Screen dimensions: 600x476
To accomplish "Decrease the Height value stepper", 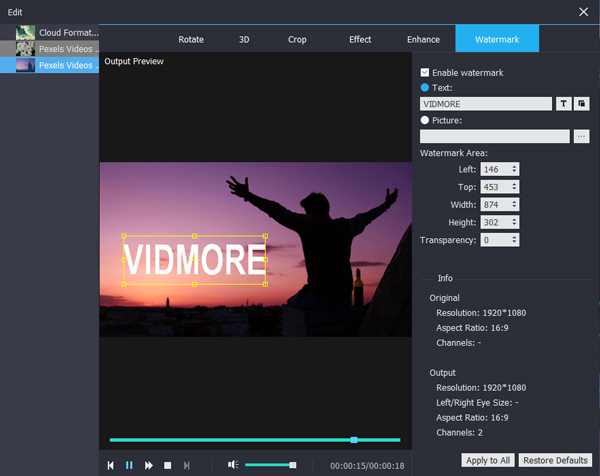I will tap(514, 224).
